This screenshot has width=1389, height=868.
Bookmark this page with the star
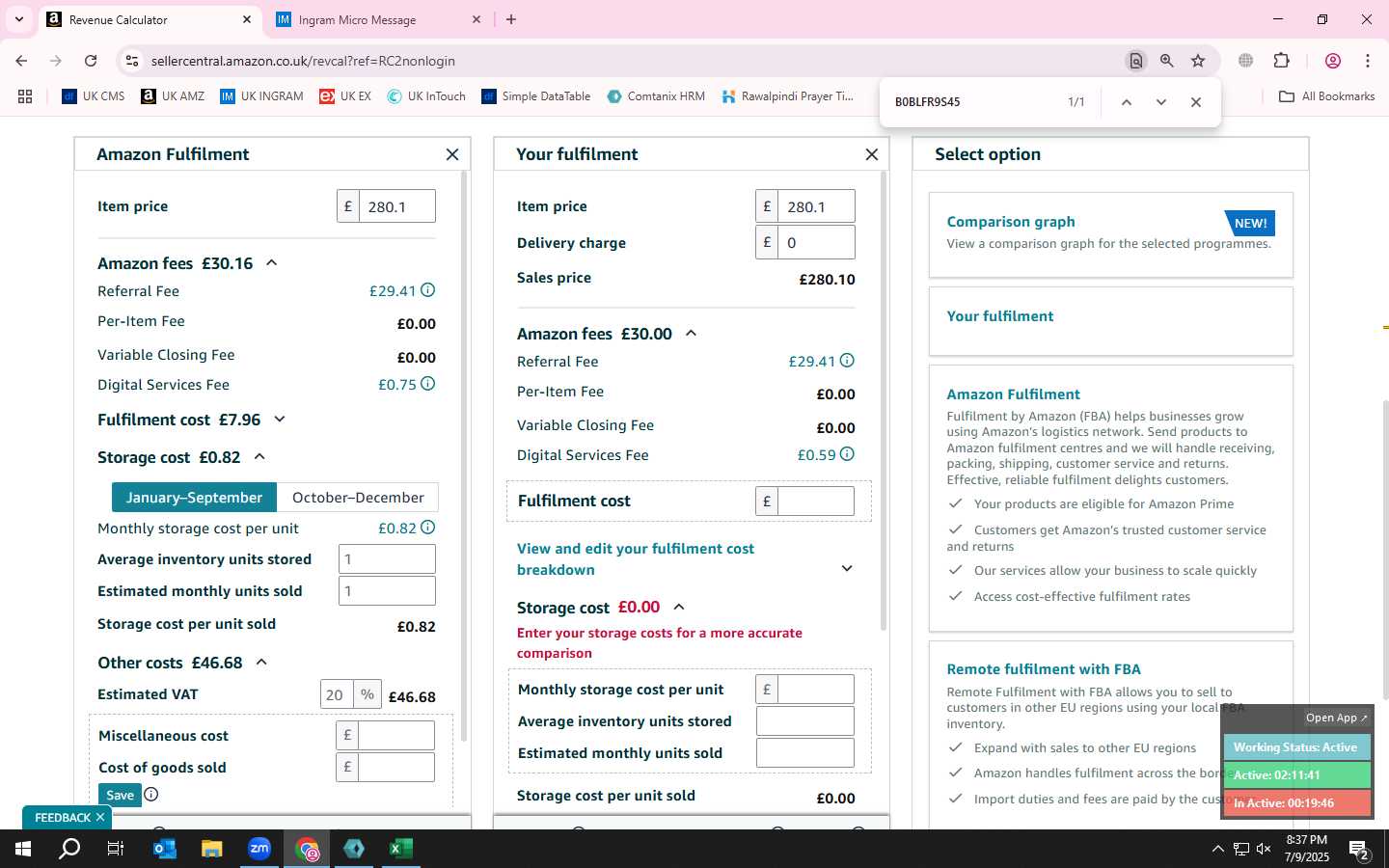(x=1198, y=61)
